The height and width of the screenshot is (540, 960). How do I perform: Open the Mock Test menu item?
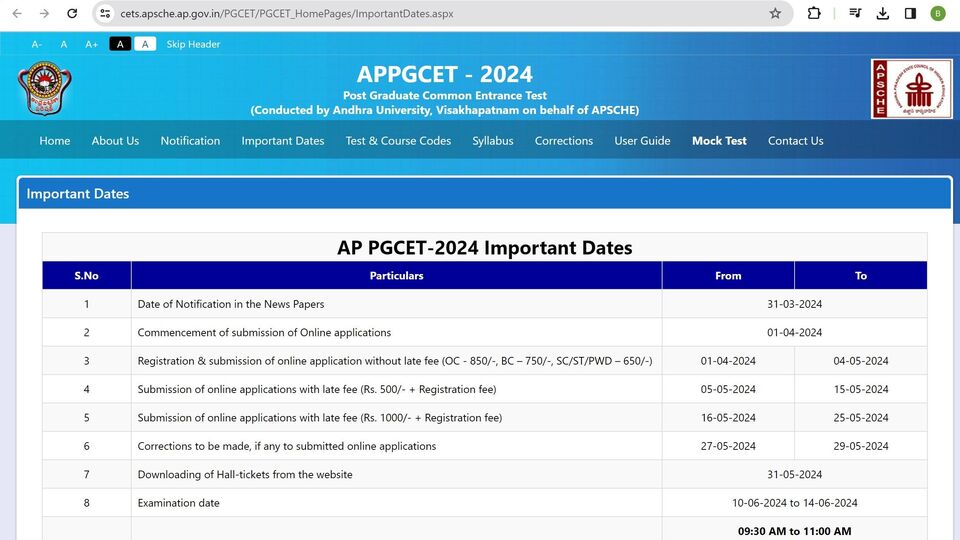click(719, 141)
